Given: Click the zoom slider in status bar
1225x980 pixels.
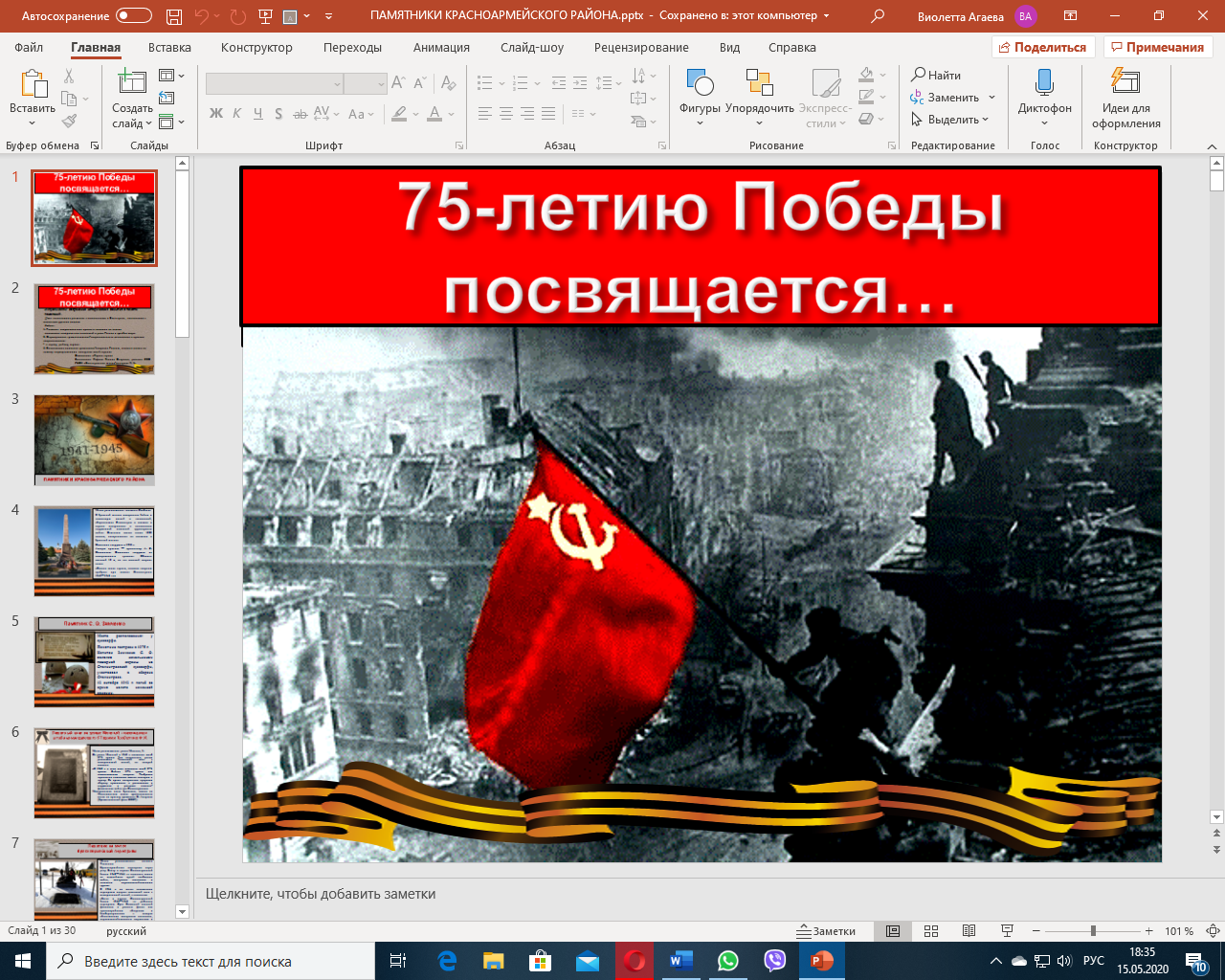Looking at the screenshot, I should coord(1093,931).
